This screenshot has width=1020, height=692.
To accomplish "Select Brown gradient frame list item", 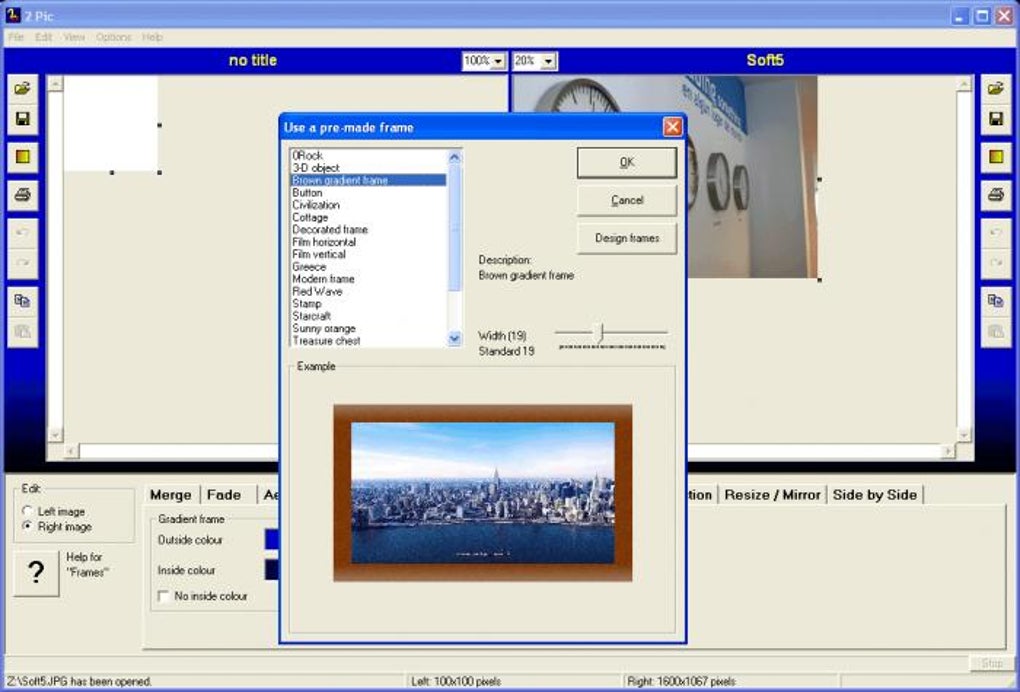I will [x=368, y=180].
